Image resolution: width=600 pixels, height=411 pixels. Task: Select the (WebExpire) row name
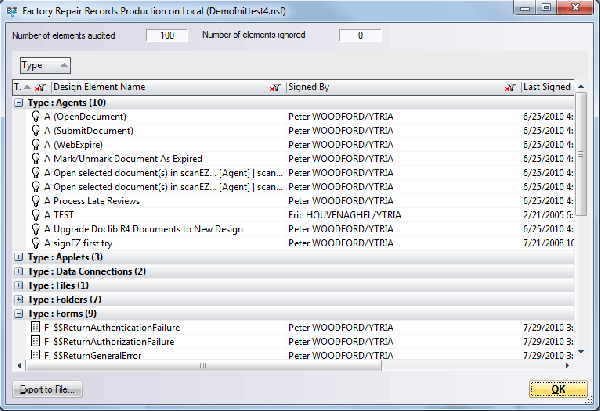78,145
